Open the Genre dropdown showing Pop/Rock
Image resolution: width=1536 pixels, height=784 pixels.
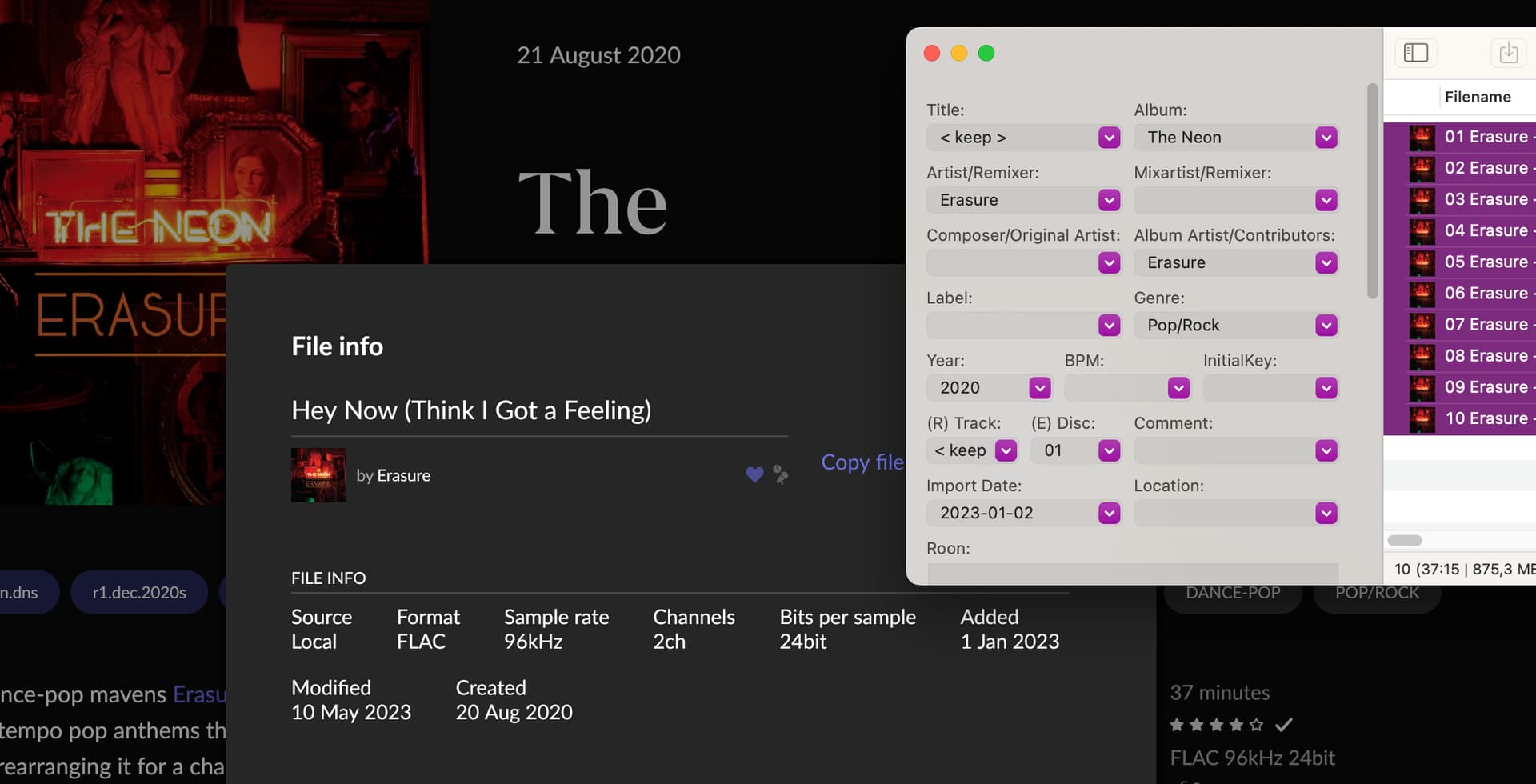(x=1326, y=326)
